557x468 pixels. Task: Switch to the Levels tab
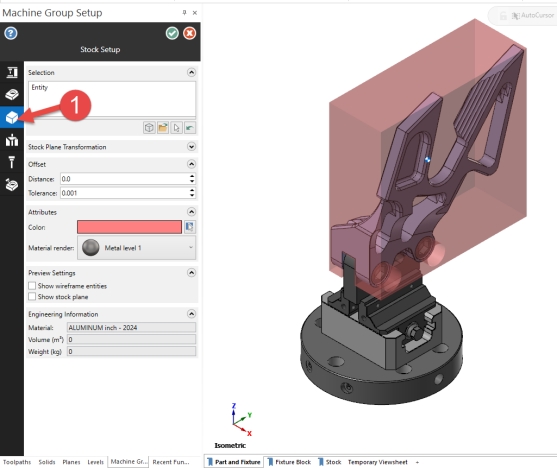click(x=96, y=462)
